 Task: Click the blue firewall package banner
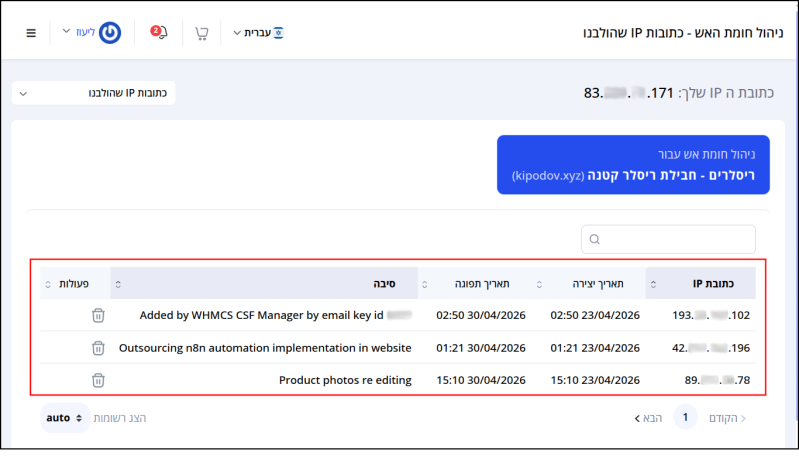pyautogui.click(x=633, y=165)
